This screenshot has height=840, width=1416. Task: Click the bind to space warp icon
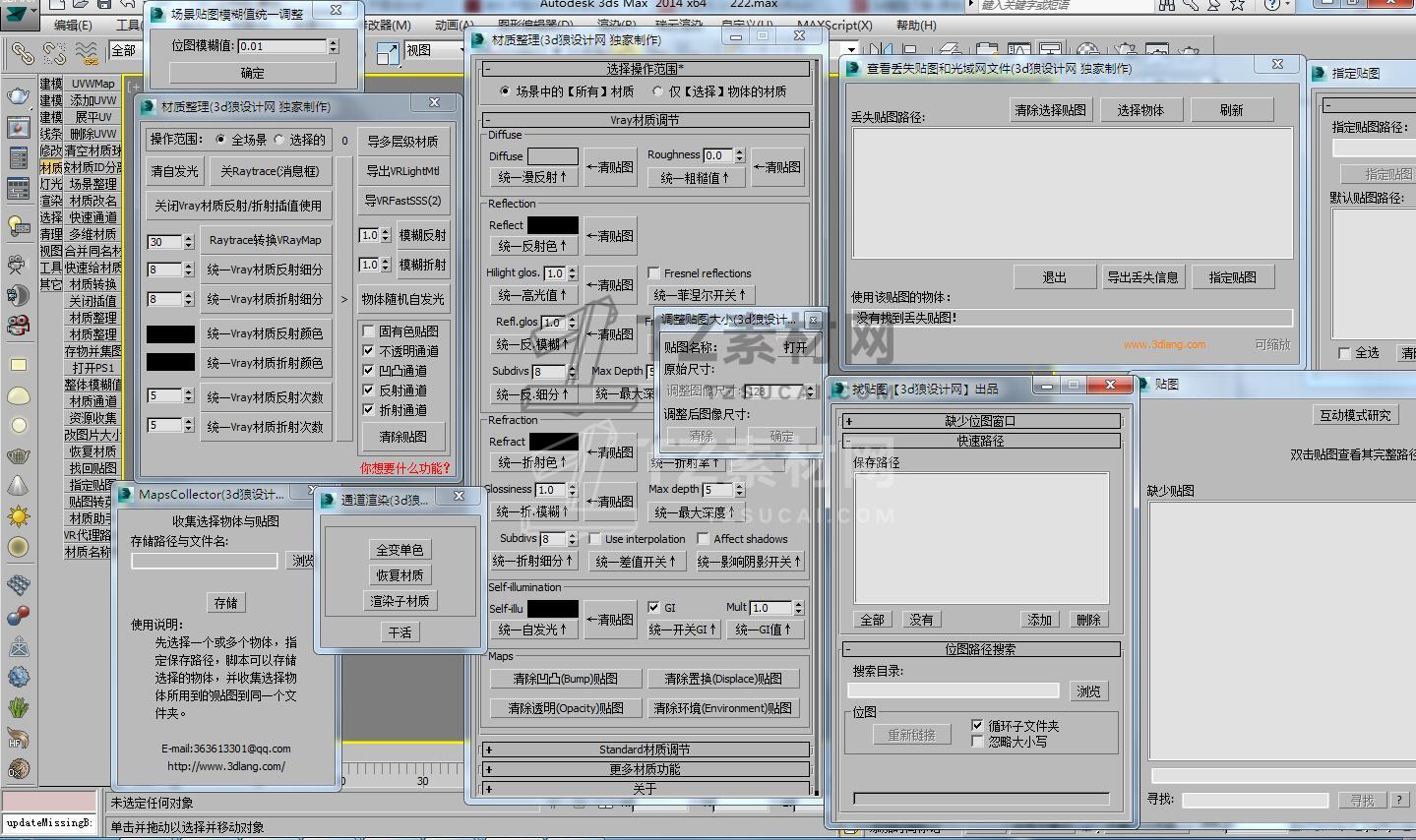point(87,53)
